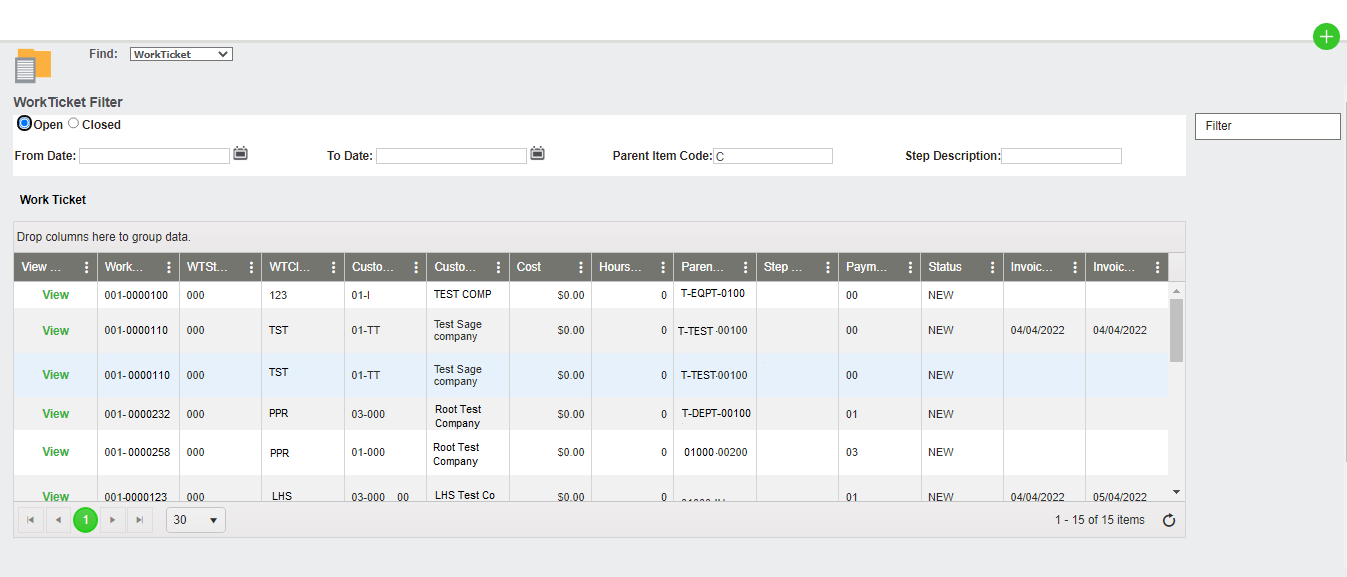Go to the first page using the skip-back icon

coord(31,519)
